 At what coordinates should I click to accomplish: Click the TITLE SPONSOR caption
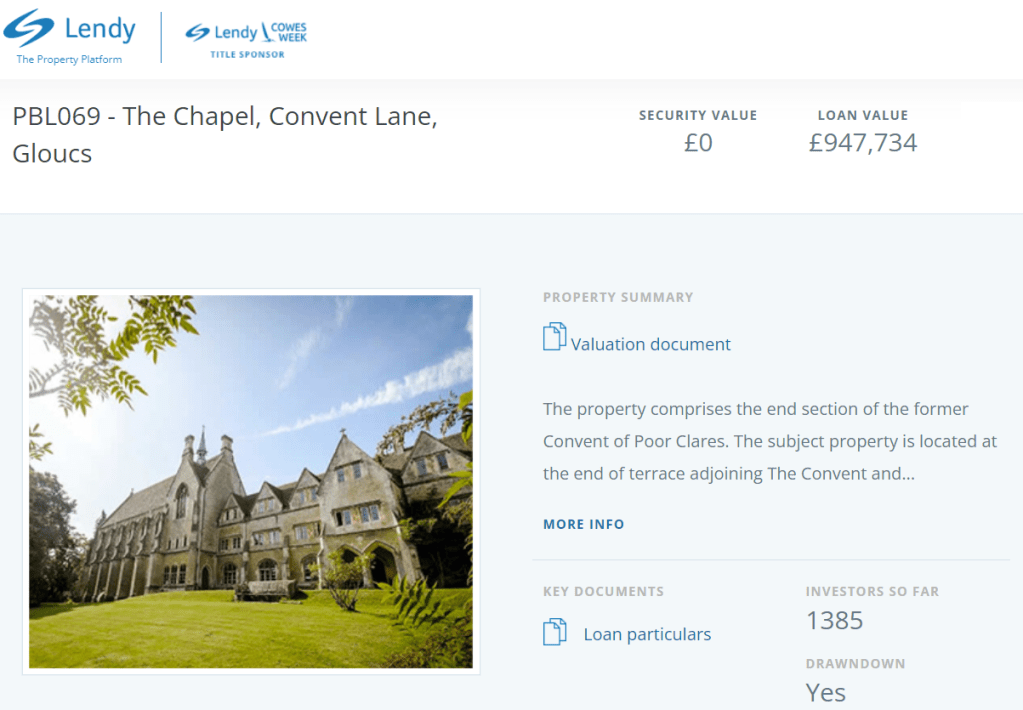(247, 55)
